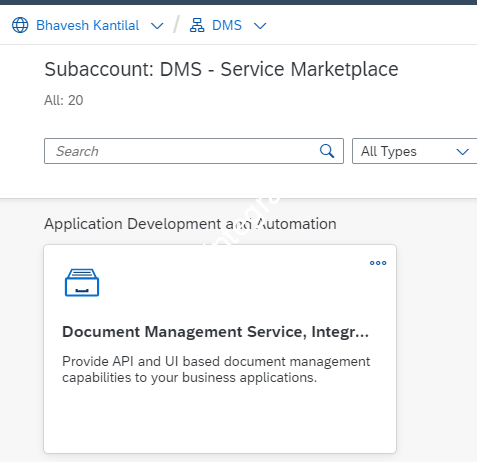The image size is (477, 462).
Task: Expand the DMS breadcrumb chevron
Action: (260, 26)
